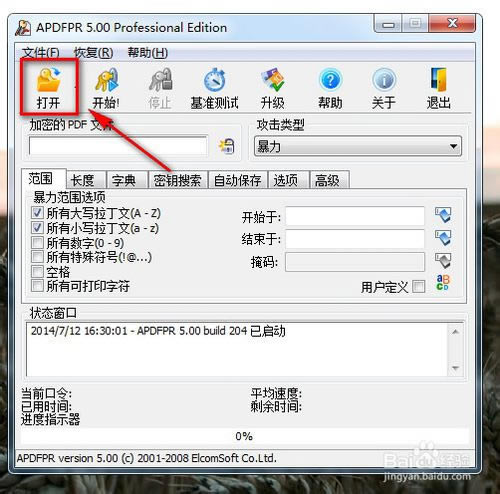Click log line 'APDFPR 5.00 build 204 已启动'

tap(211, 331)
